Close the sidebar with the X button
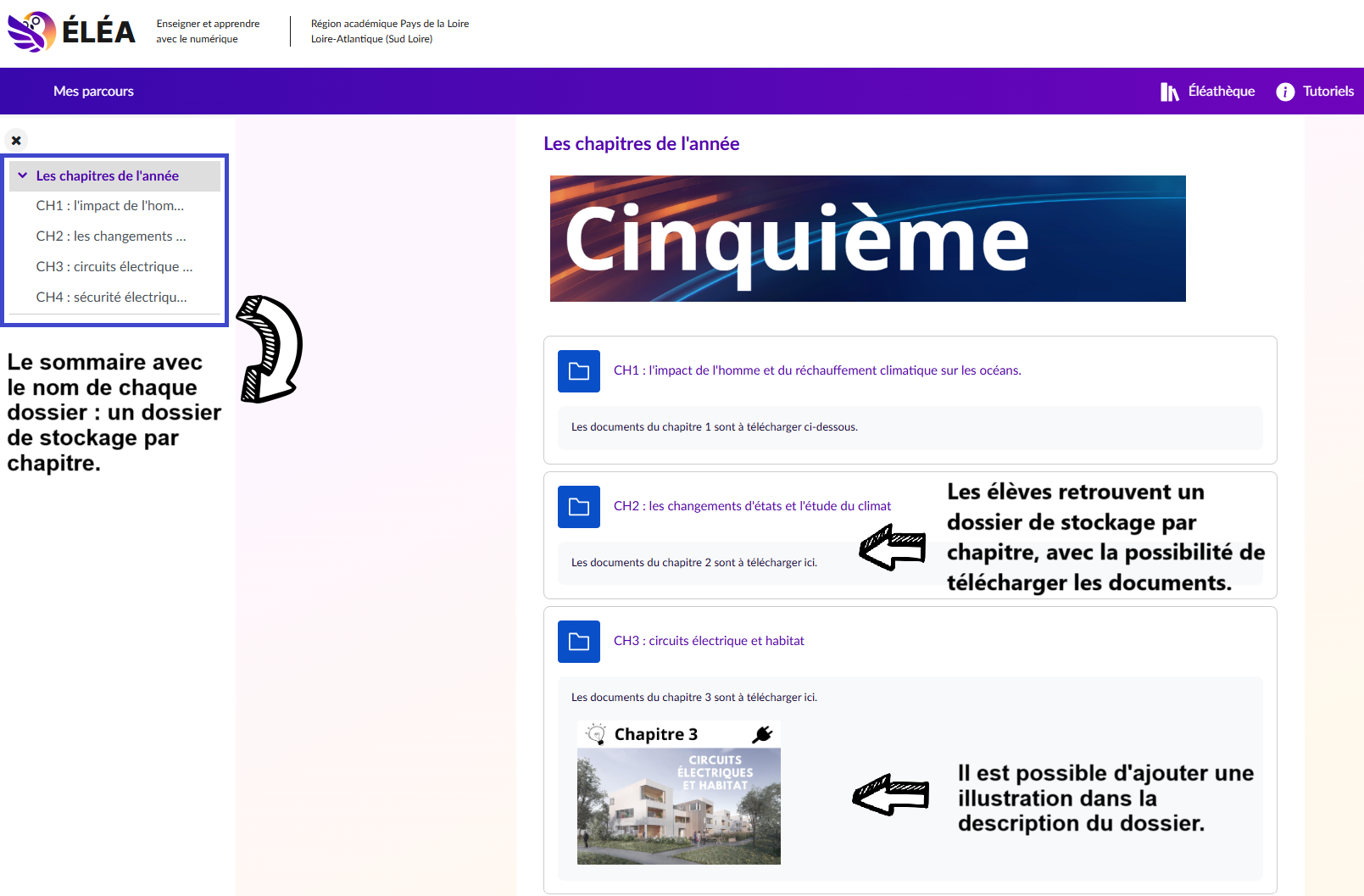Image resolution: width=1364 pixels, height=896 pixels. [x=16, y=140]
